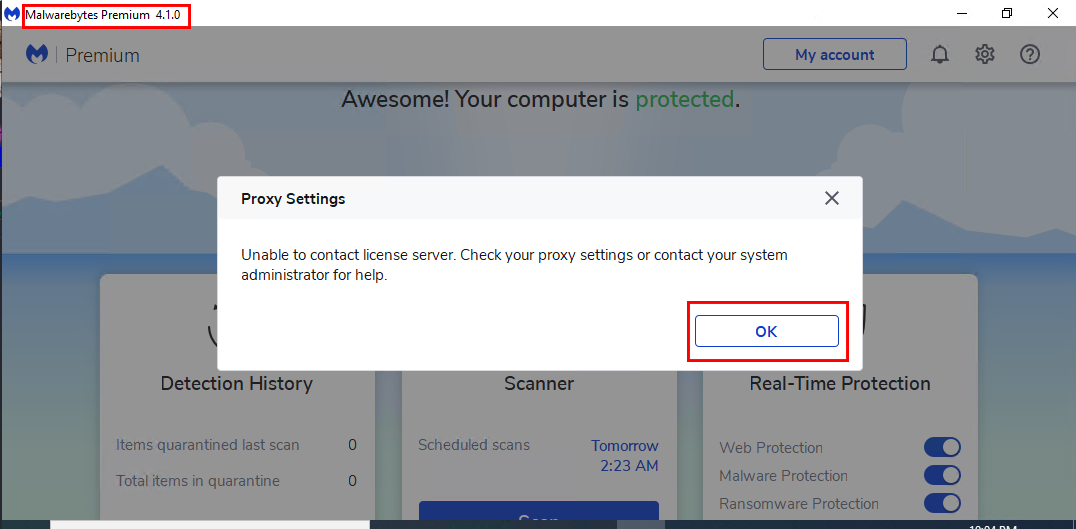
Task: Click the Malwarebytes logo beside Premium
Action: 37,55
